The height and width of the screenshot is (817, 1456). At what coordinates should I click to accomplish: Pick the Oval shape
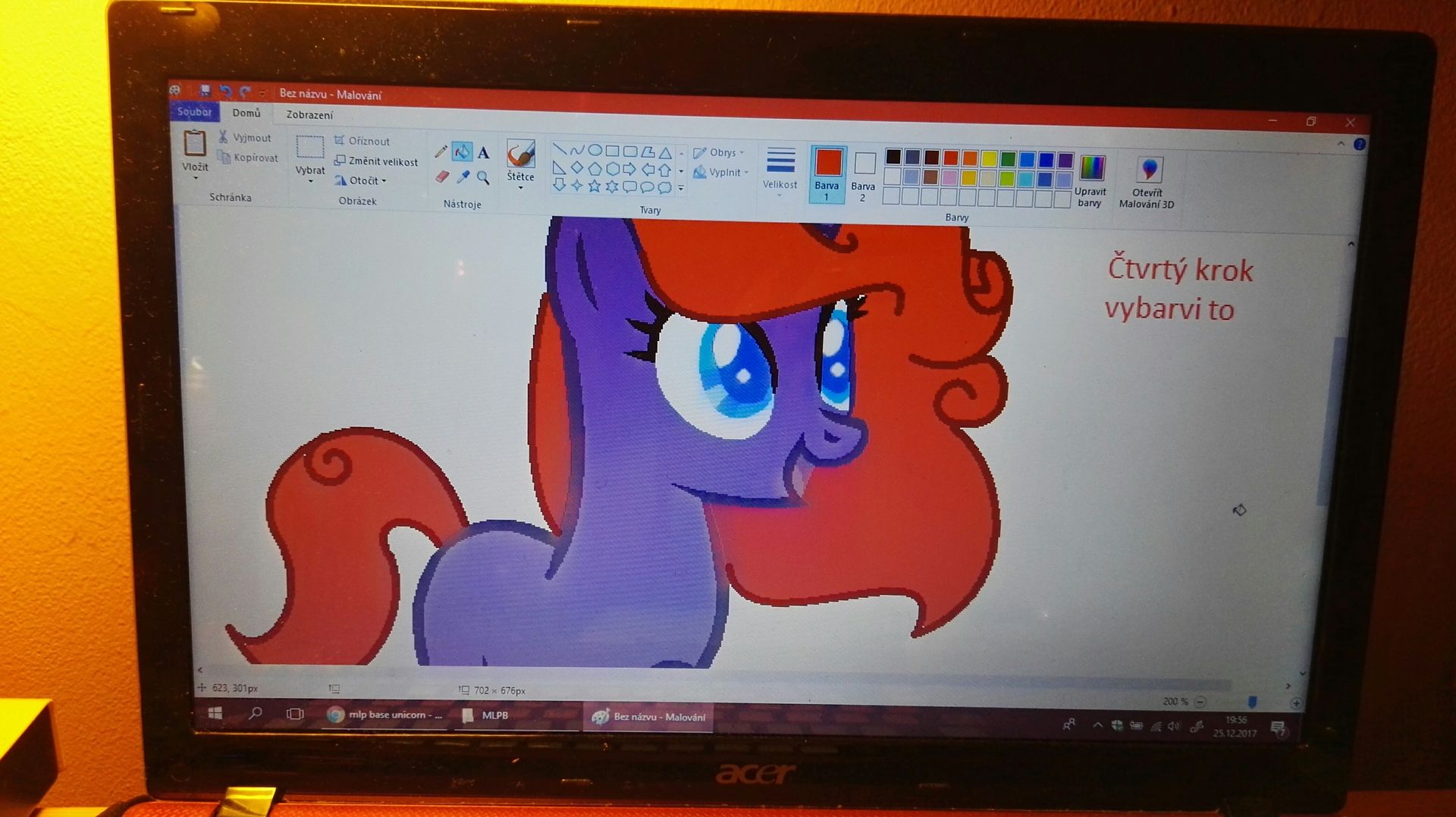pyautogui.click(x=595, y=150)
